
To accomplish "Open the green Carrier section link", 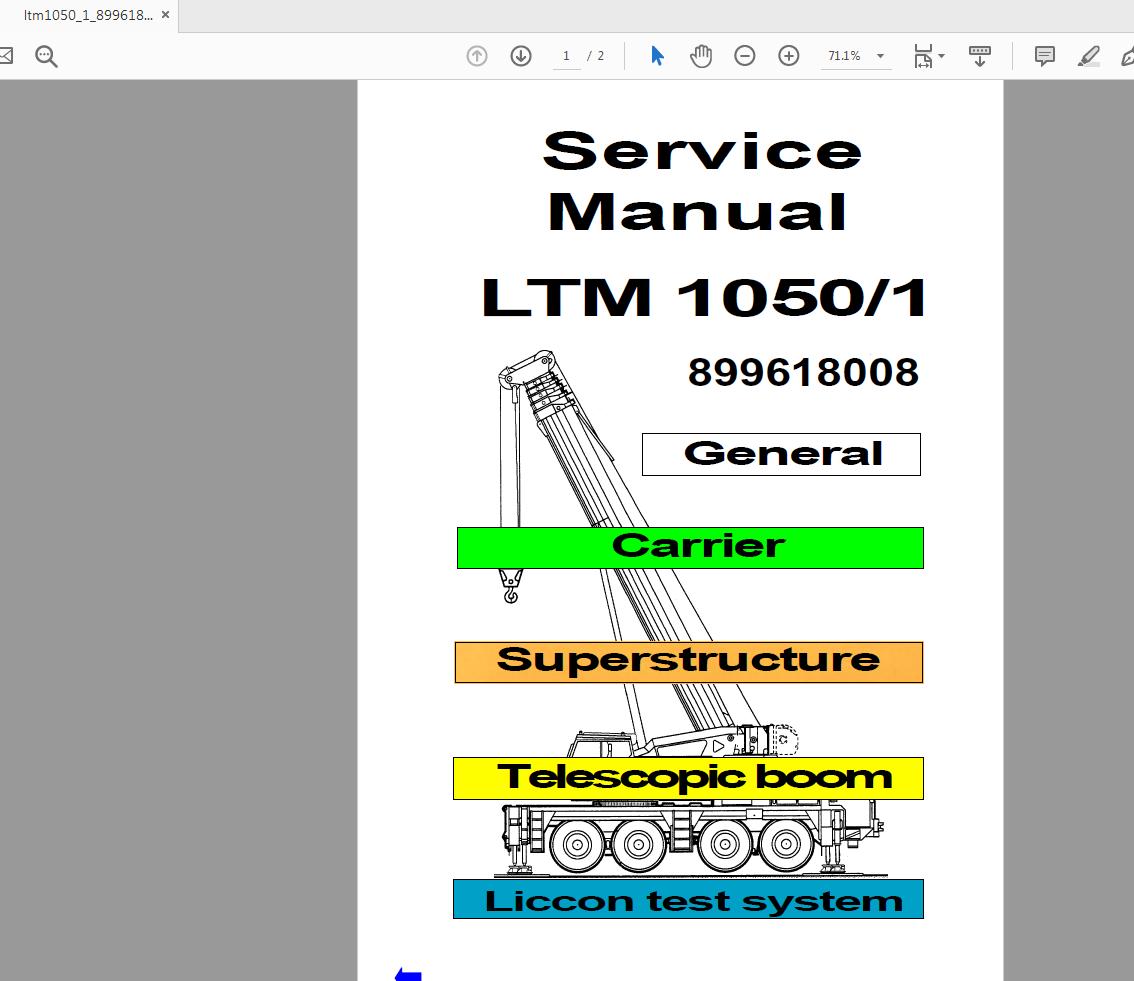I will [690, 548].
